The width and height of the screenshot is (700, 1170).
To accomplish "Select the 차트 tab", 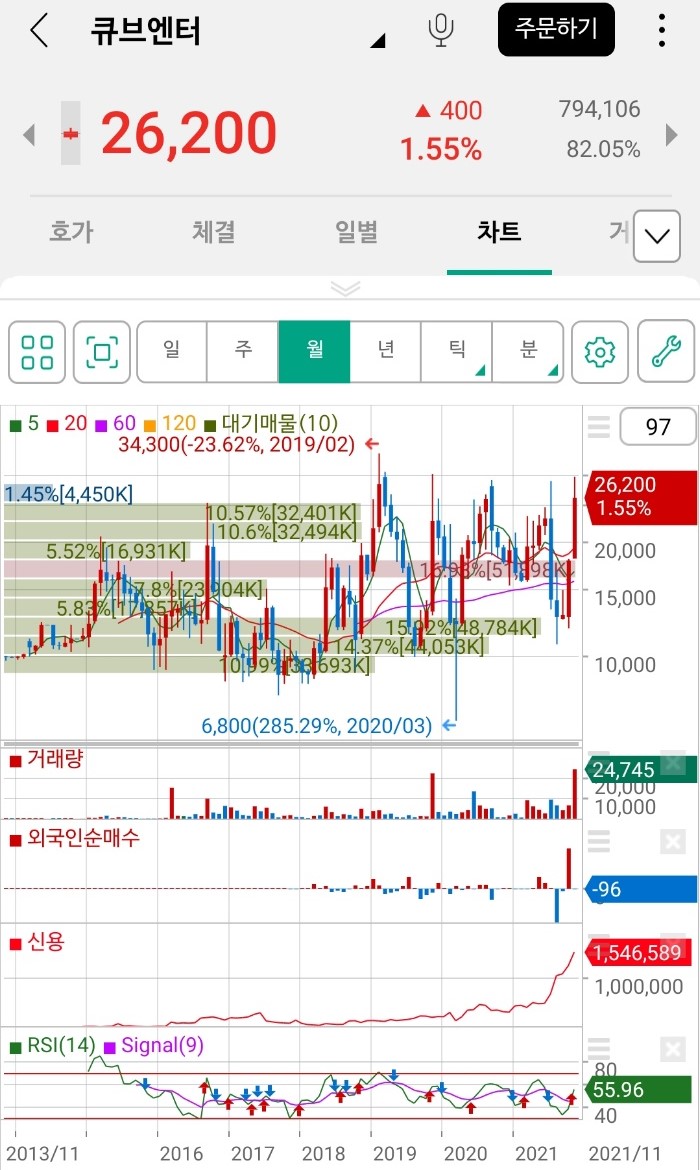I will point(499,231).
